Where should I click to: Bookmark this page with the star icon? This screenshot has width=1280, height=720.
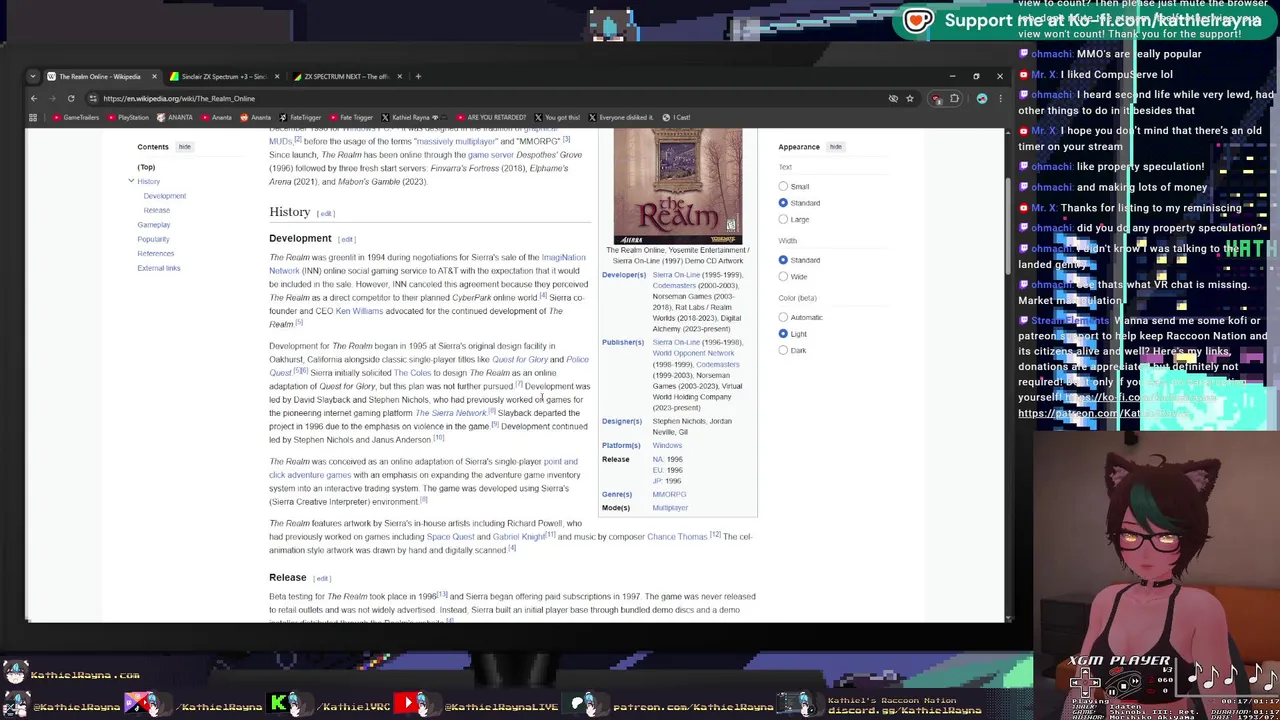pos(909,98)
